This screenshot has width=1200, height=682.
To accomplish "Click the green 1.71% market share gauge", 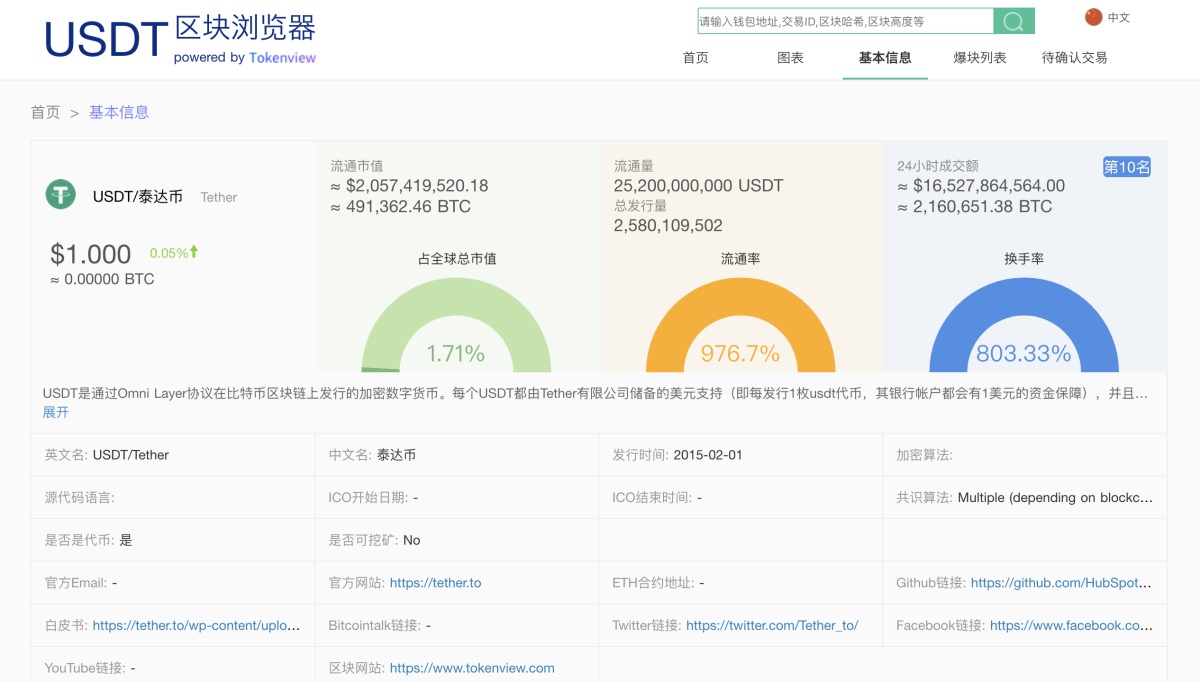I will tap(456, 325).
